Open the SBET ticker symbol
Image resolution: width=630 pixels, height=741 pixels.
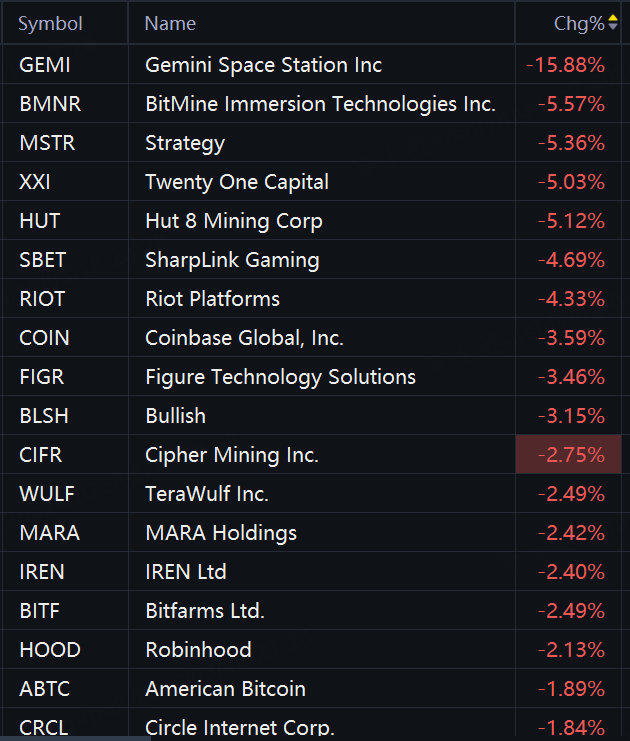pos(43,260)
